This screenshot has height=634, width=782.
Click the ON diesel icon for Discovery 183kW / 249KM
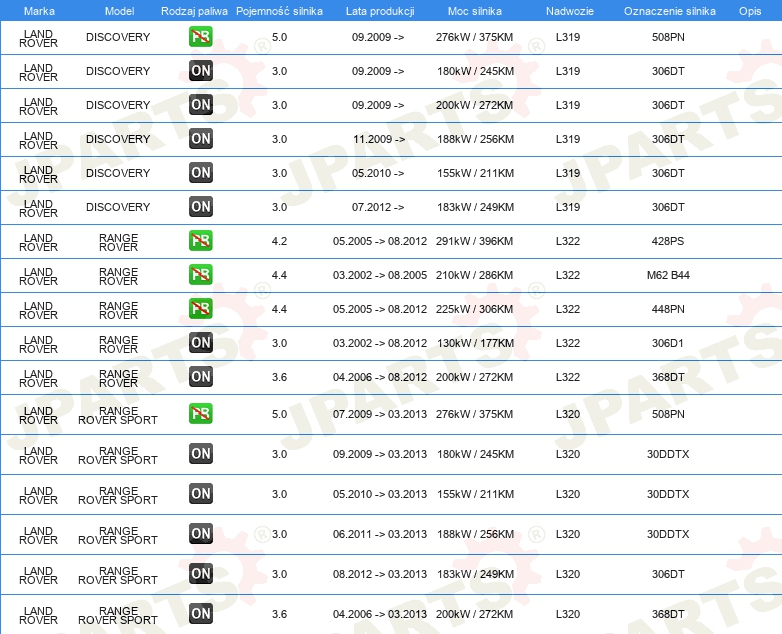[x=200, y=207]
